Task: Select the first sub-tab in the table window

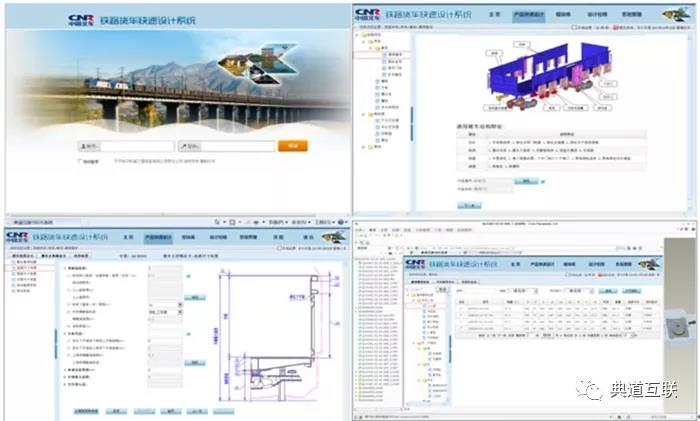Action: pyautogui.click(x=420, y=282)
